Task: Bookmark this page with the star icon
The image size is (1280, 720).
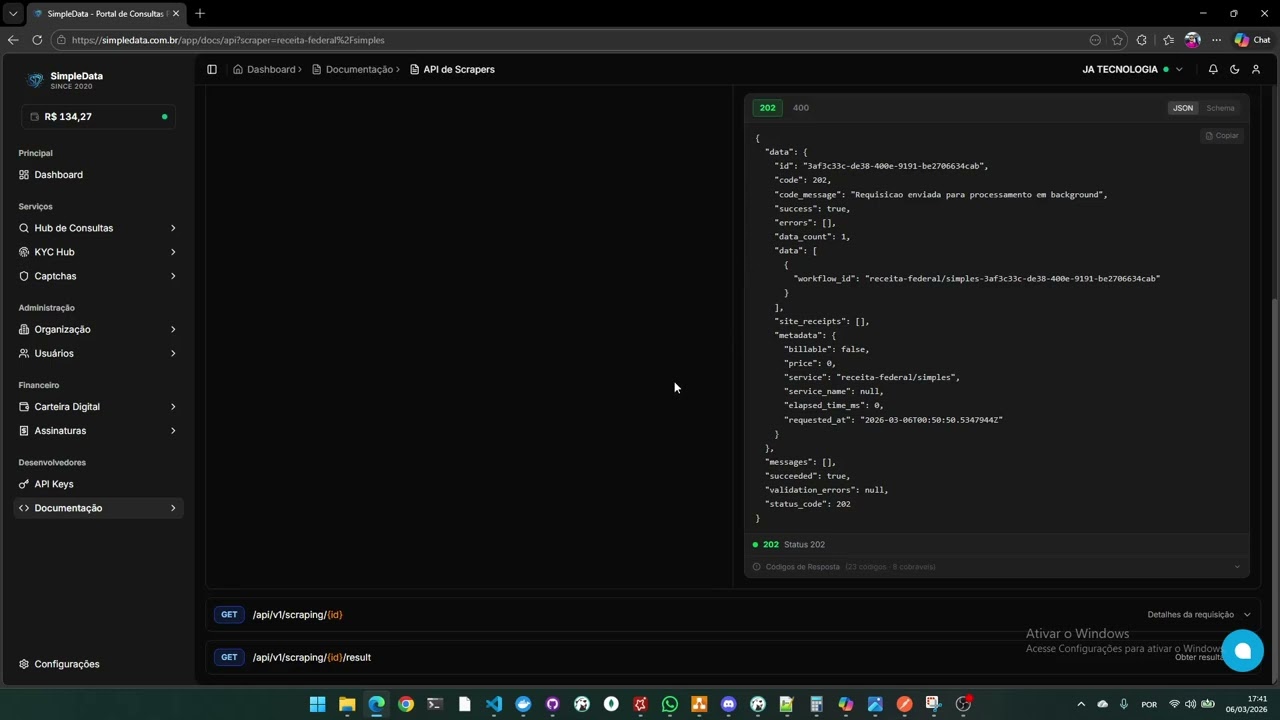Action: tap(1117, 40)
